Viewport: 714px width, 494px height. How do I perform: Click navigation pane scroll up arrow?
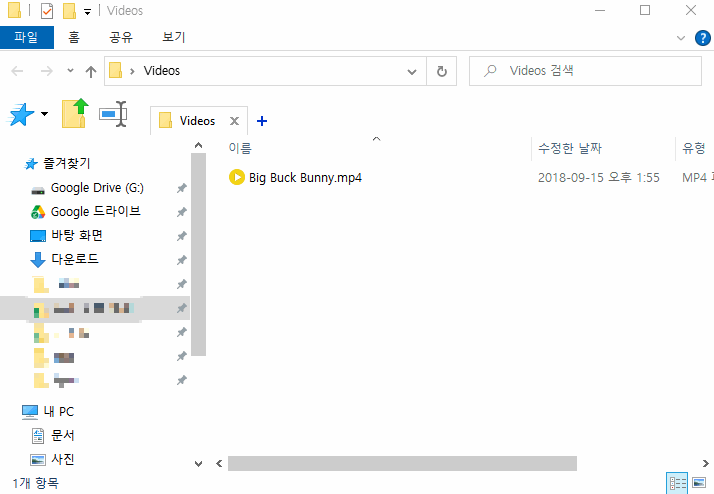[x=199, y=146]
